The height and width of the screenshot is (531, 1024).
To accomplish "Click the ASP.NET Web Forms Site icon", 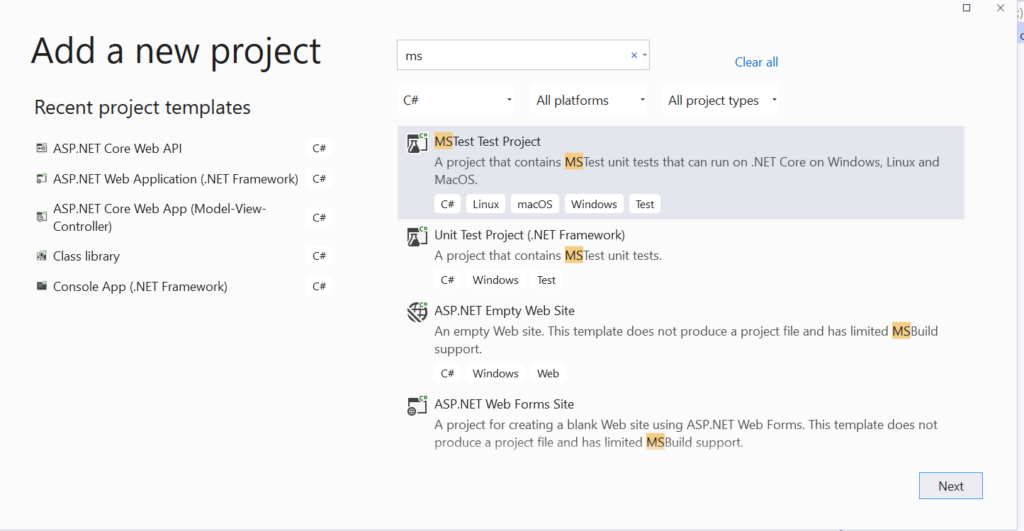I will (417, 405).
